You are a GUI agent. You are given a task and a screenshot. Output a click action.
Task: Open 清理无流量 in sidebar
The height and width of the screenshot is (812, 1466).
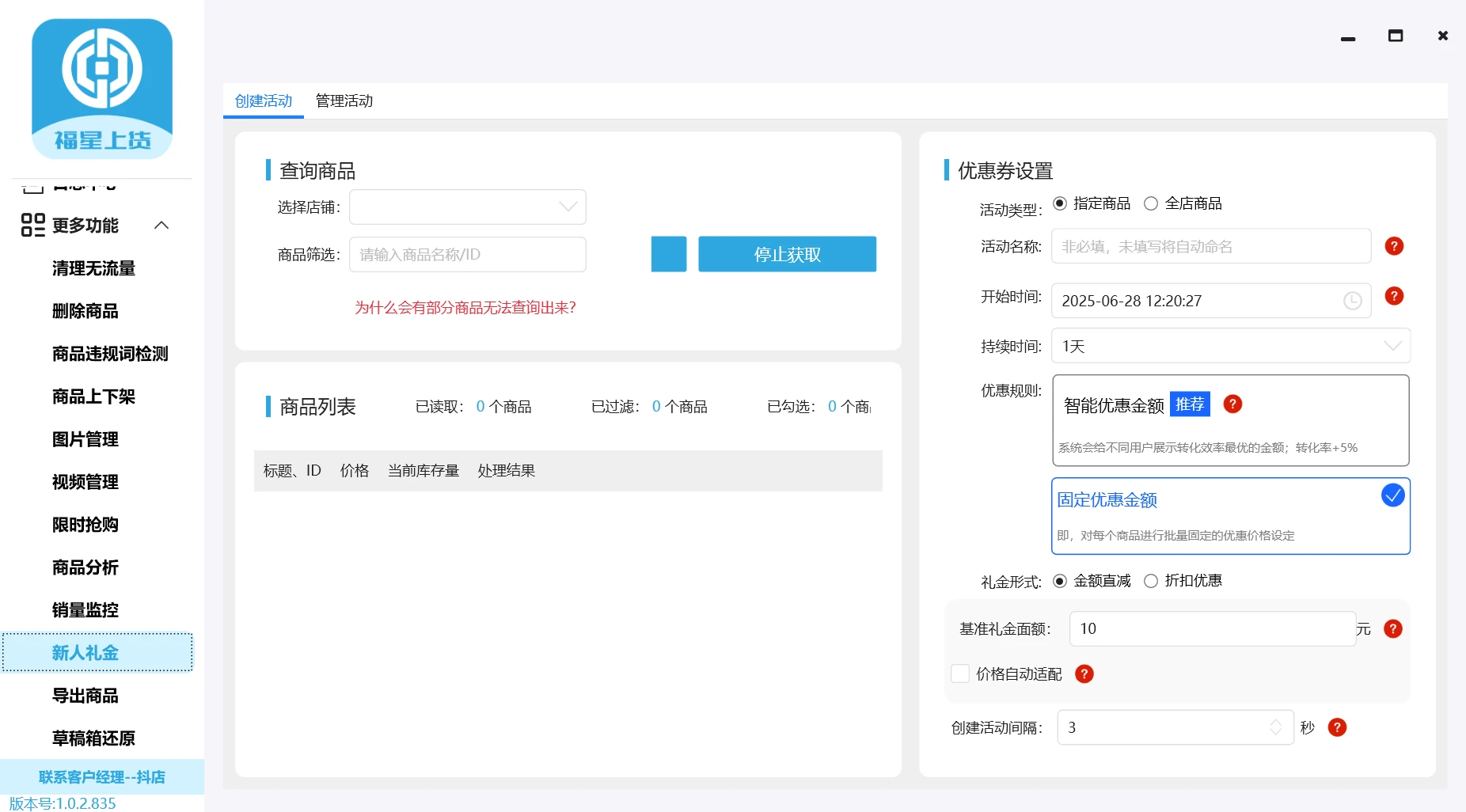click(93, 268)
